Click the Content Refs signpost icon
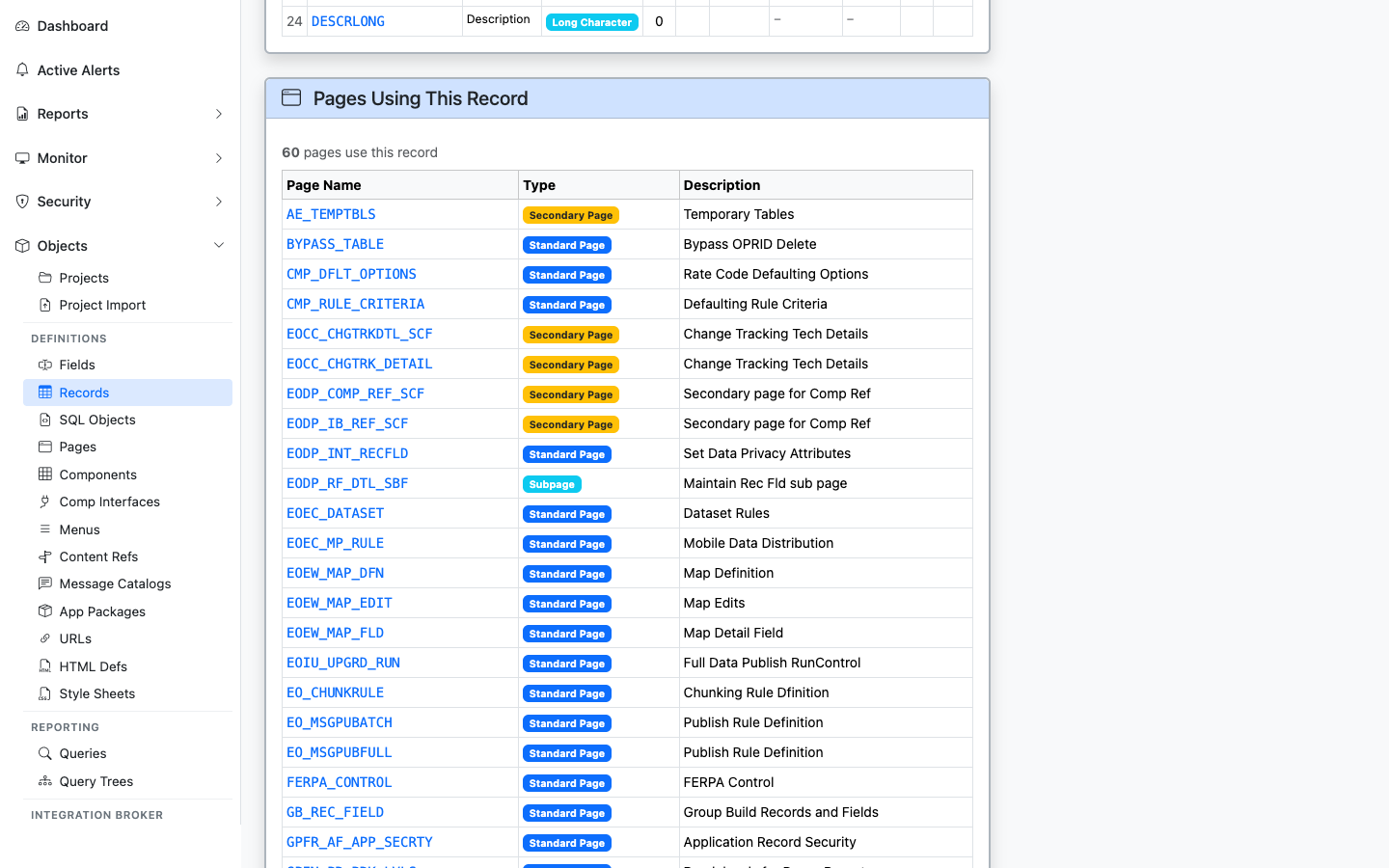This screenshot has height=868, width=1389. (x=45, y=556)
